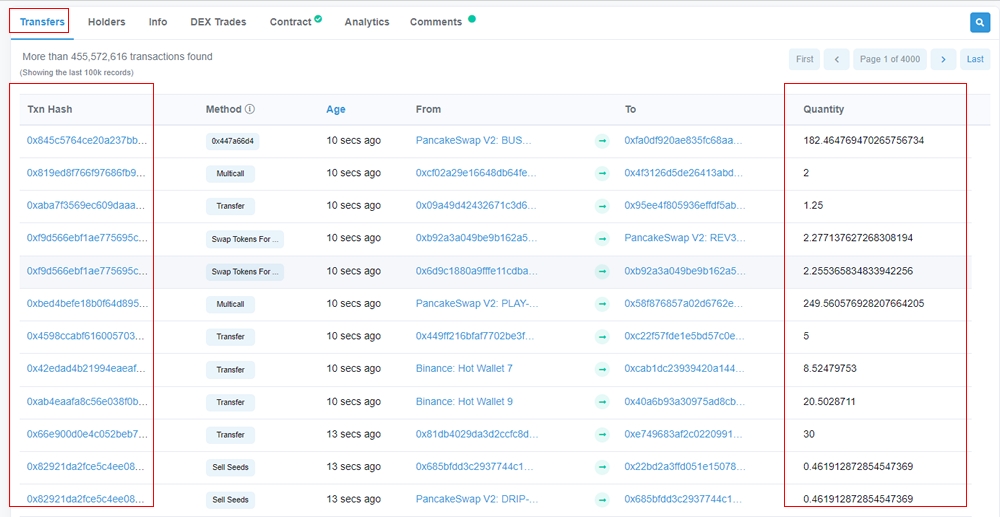
Task: Open transaction hash 0x845c5764ce20a237bb
Action: [87, 141]
